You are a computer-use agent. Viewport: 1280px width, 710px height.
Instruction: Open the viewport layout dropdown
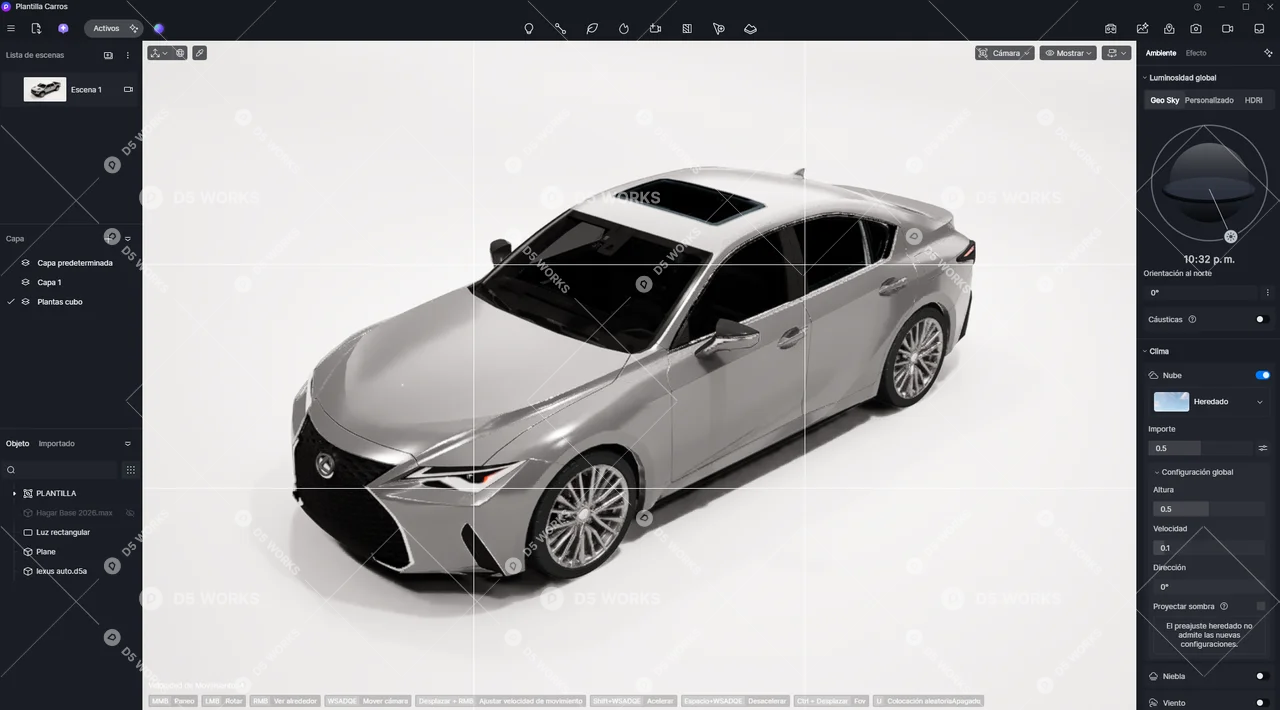click(x=1116, y=53)
